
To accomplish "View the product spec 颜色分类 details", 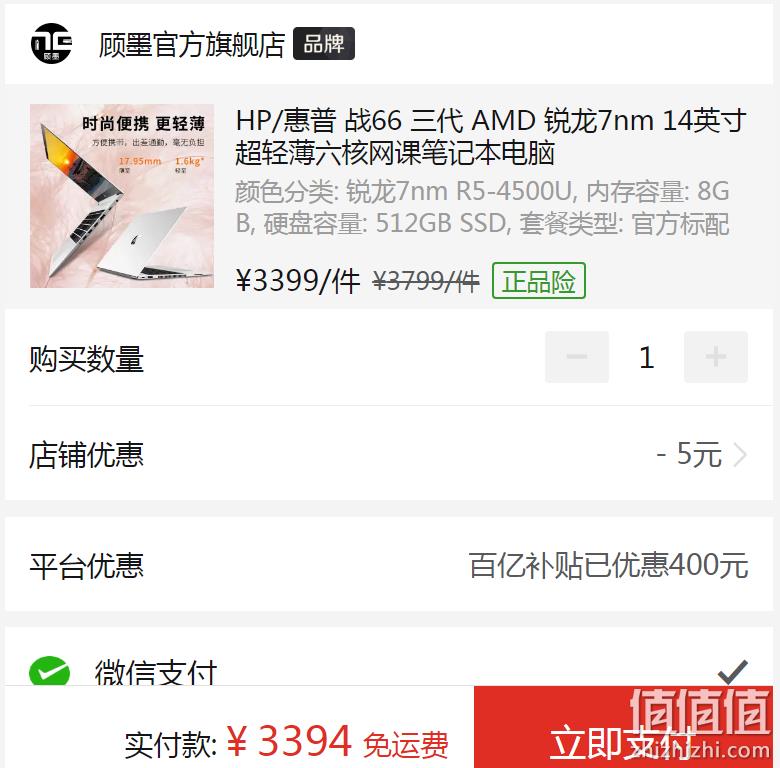I will (x=483, y=207).
